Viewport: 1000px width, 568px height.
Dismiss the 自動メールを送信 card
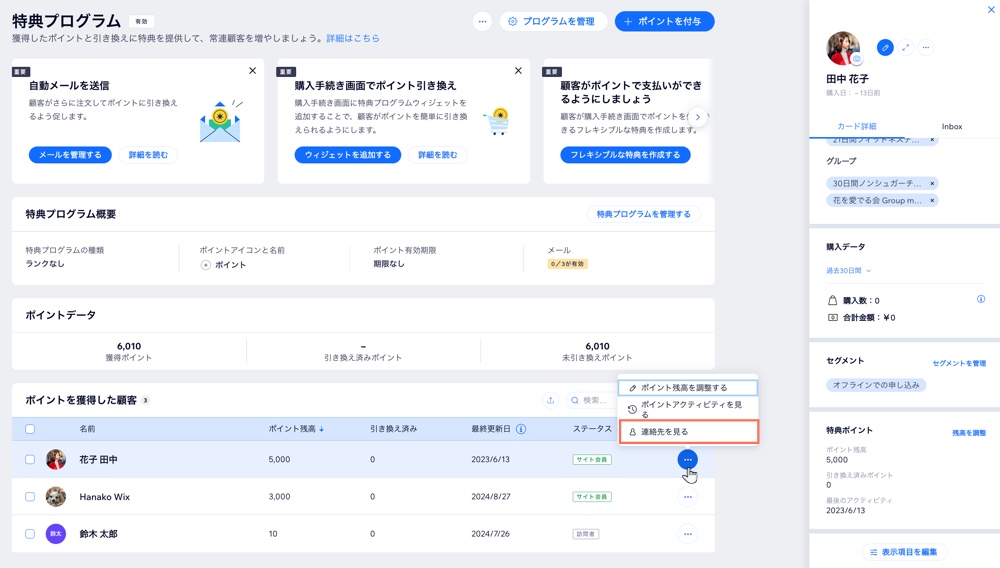coord(253,71)
